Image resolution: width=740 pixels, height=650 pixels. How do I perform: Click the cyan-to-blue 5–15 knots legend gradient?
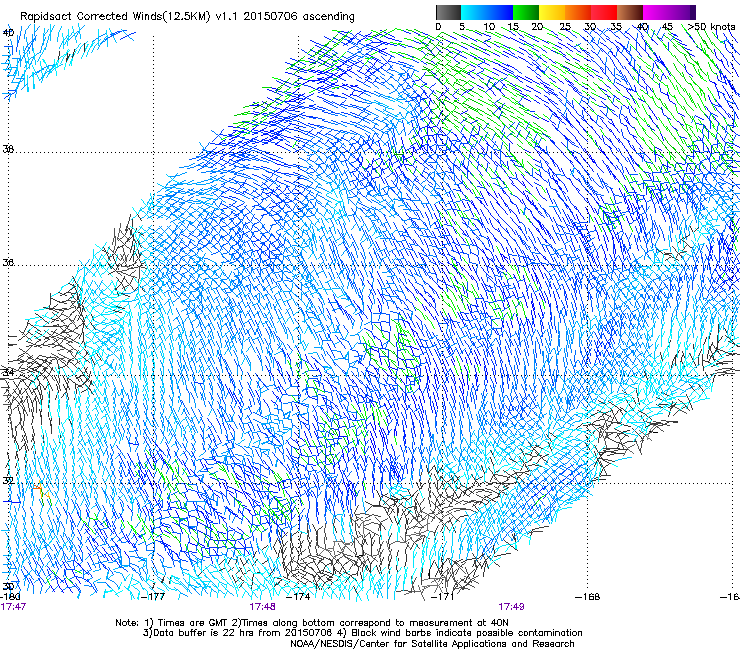pyautogui.click(x=487, y=12)
